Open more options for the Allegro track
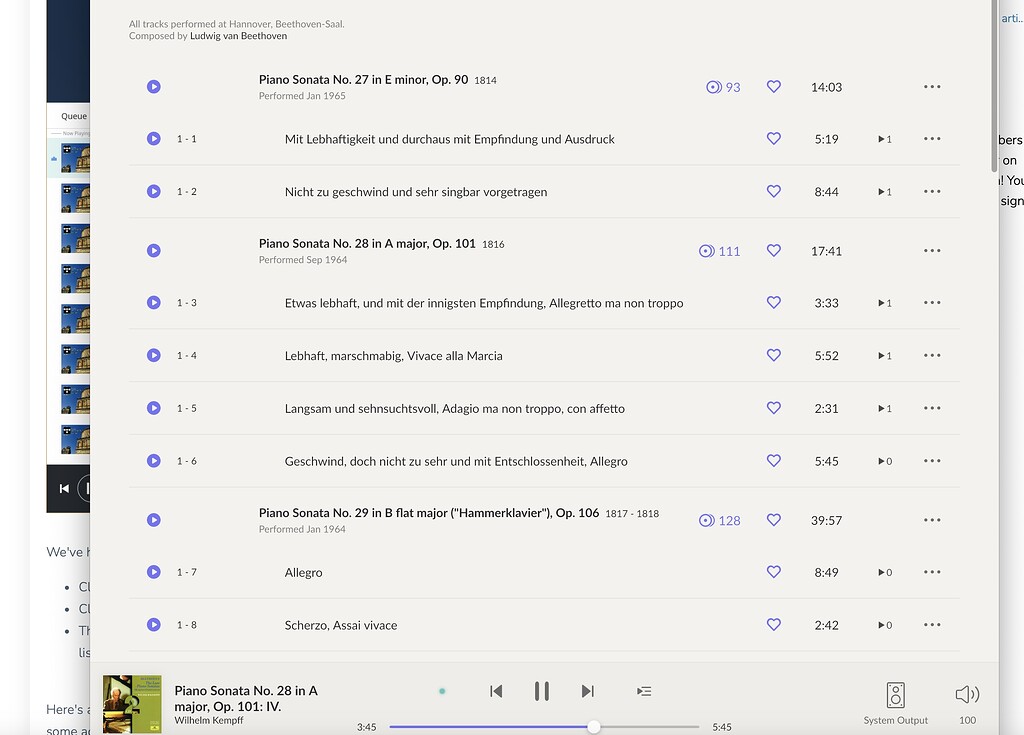 coord(932,572)
